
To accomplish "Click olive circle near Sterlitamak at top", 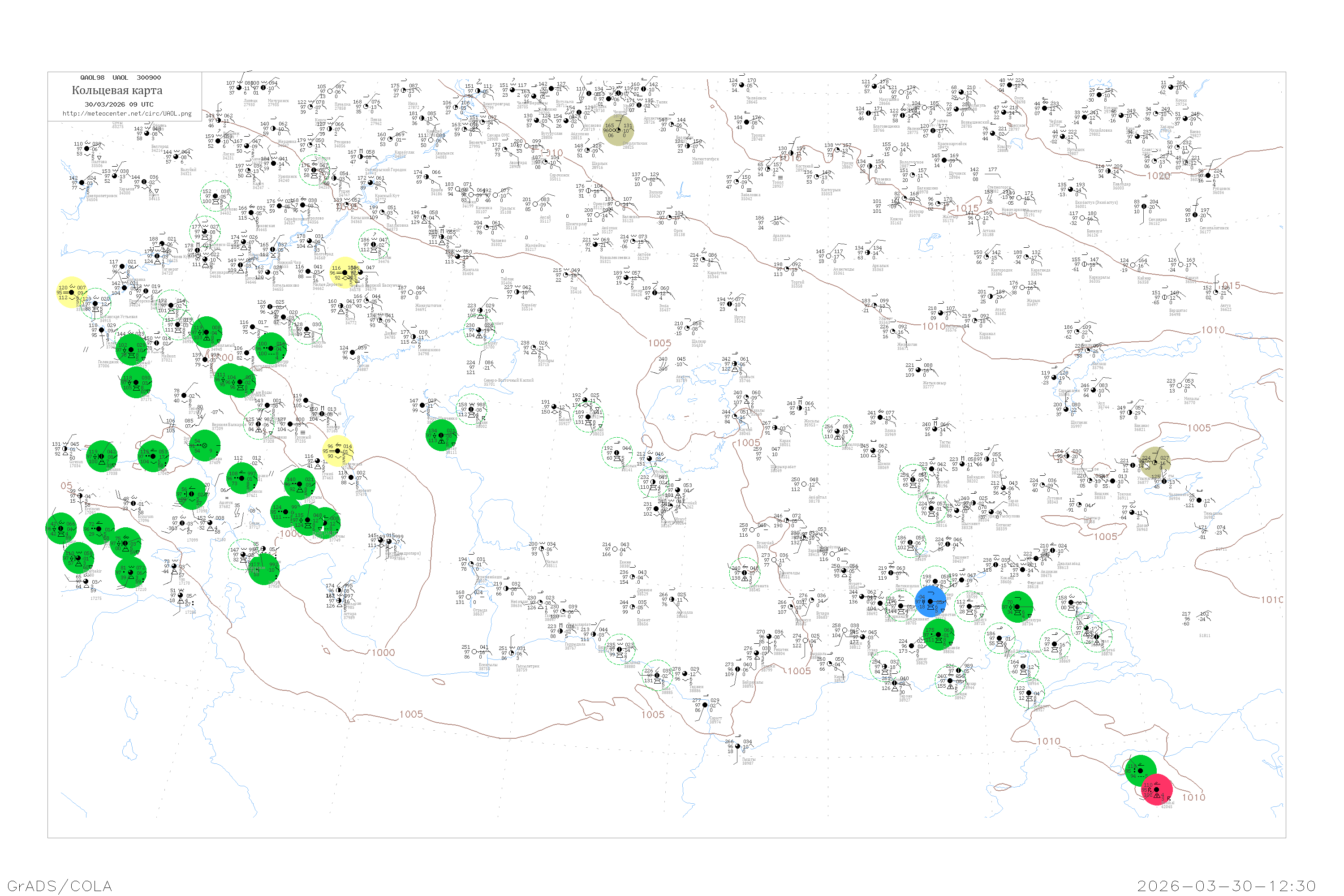I will click(618, 130).
